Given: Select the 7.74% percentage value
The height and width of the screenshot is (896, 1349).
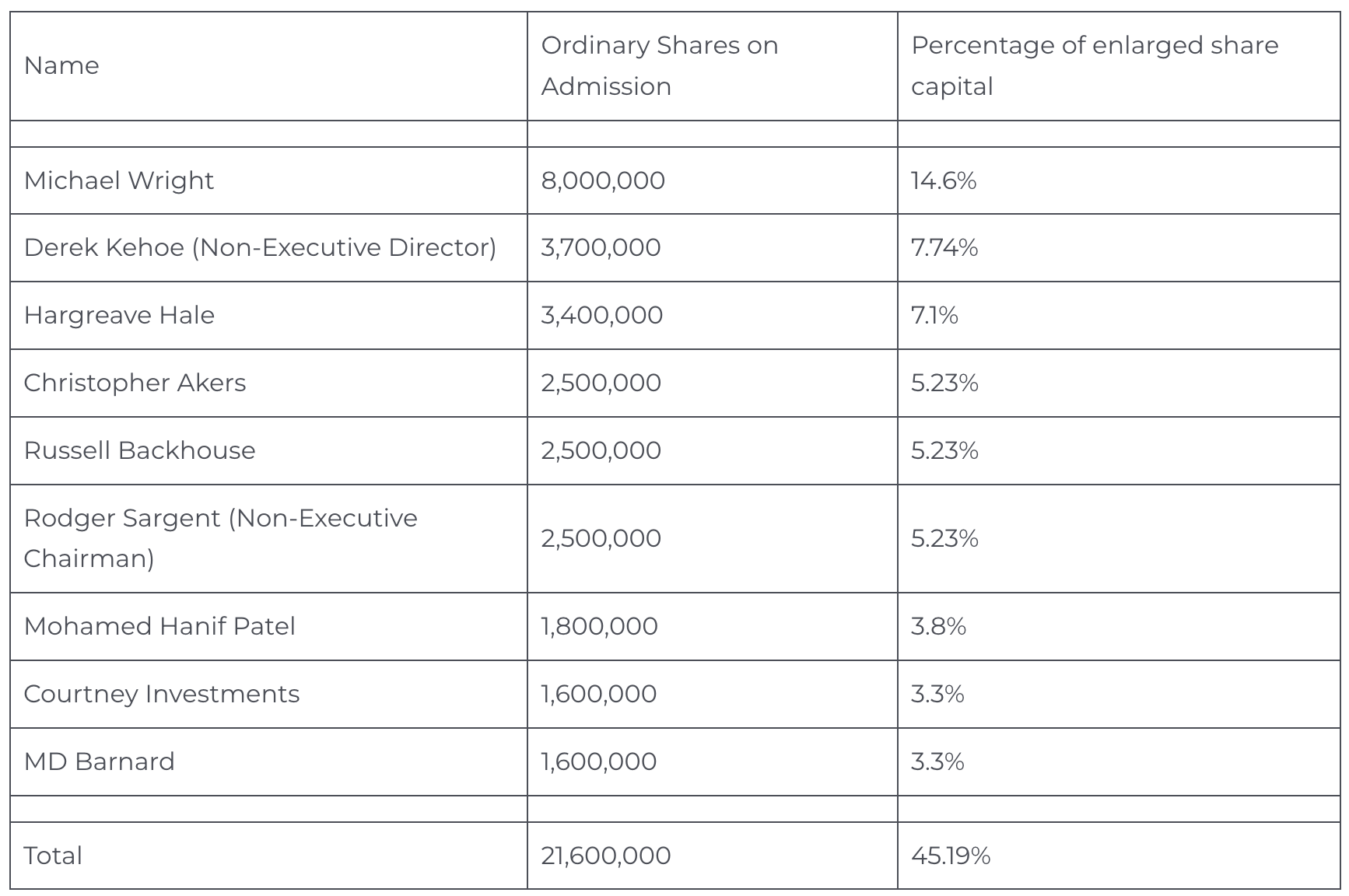Looking at the screenshot, I should pos(944,247).
